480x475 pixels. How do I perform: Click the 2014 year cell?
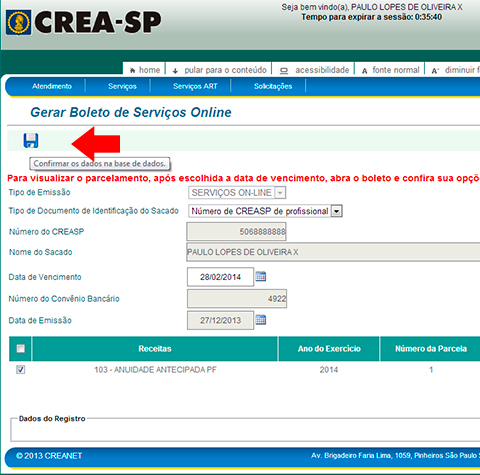[x=329, y=370]
